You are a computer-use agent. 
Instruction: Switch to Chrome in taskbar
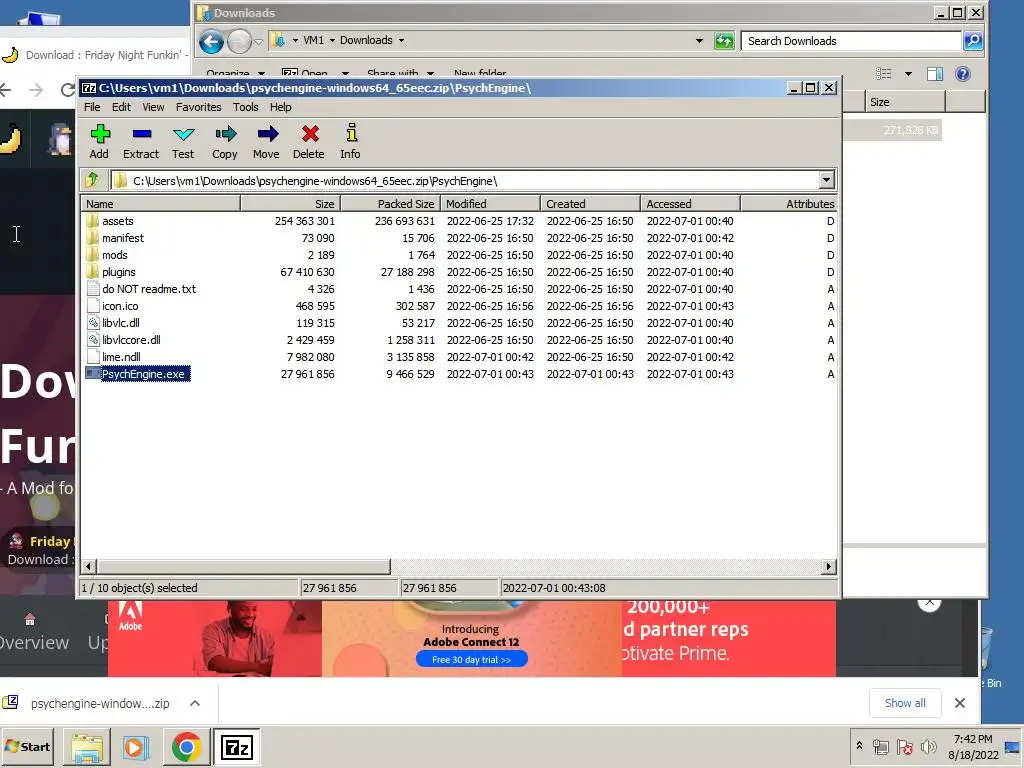(186, 747)
